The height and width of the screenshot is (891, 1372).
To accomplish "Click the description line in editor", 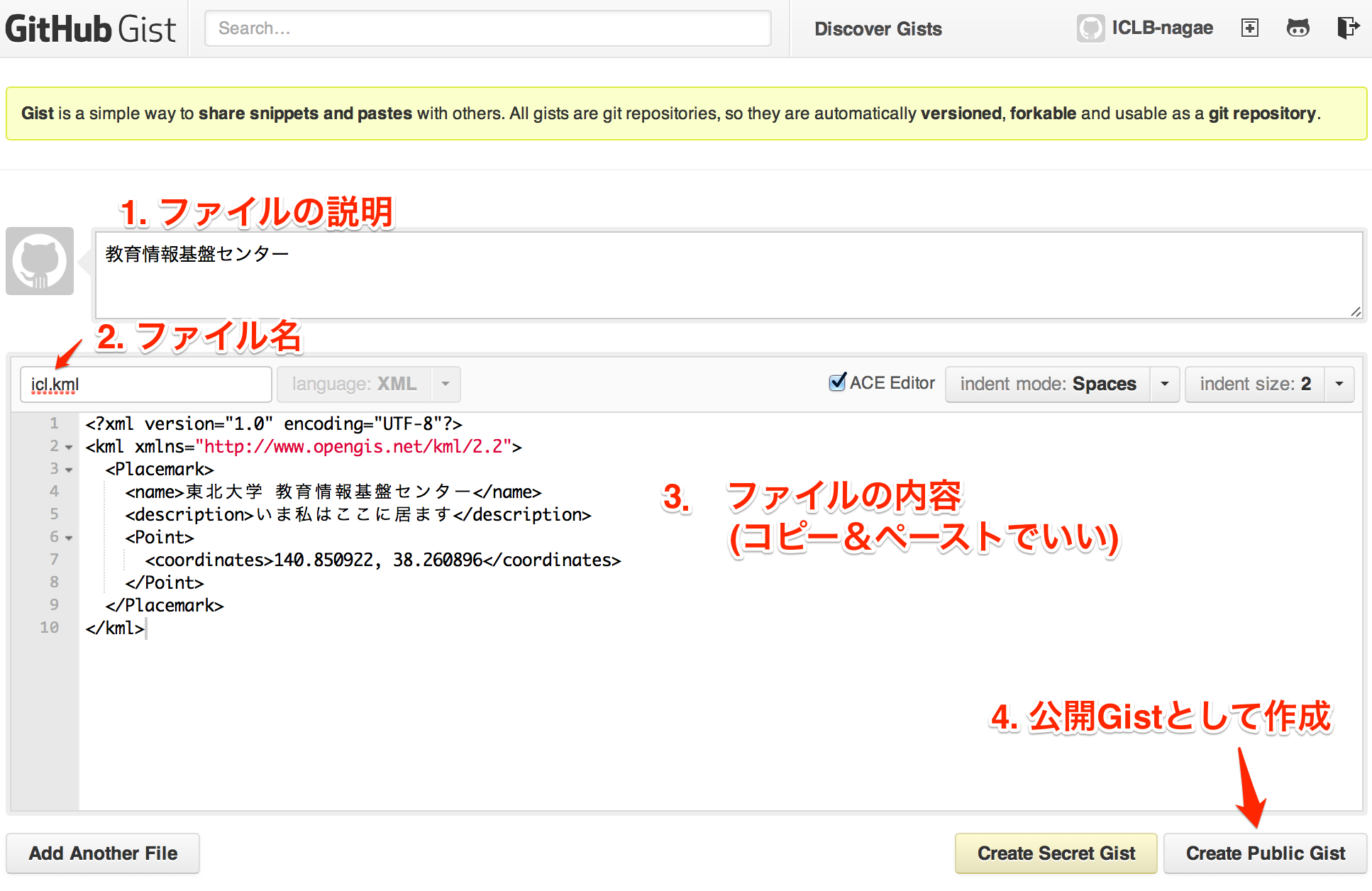I will [x=358, y=515].
